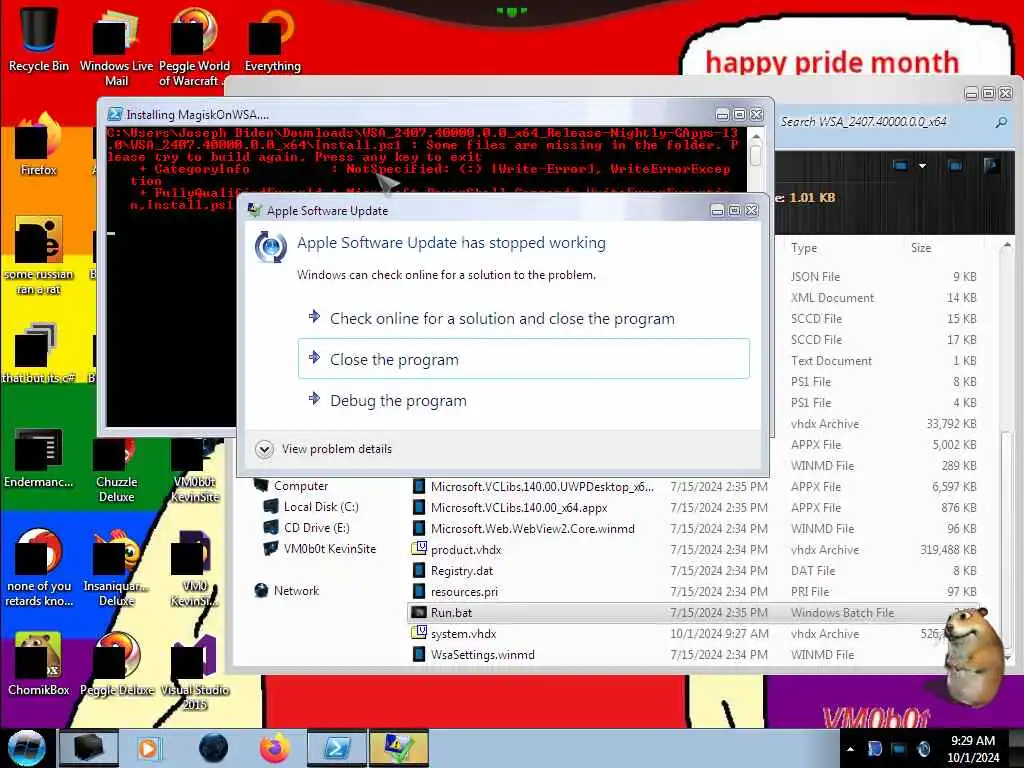Open 'none of you...' desktop icon

pyautogui.click(x=39, y=568)
